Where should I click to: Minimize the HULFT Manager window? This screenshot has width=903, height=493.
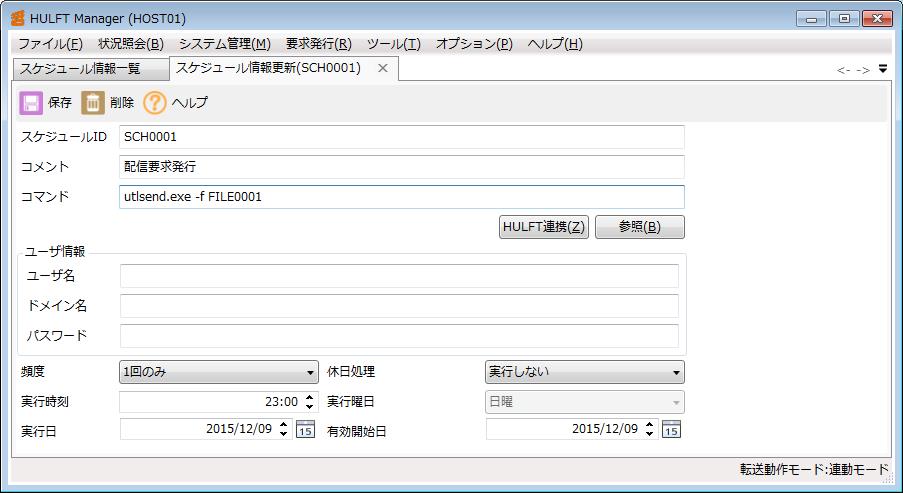coord(812,19)
